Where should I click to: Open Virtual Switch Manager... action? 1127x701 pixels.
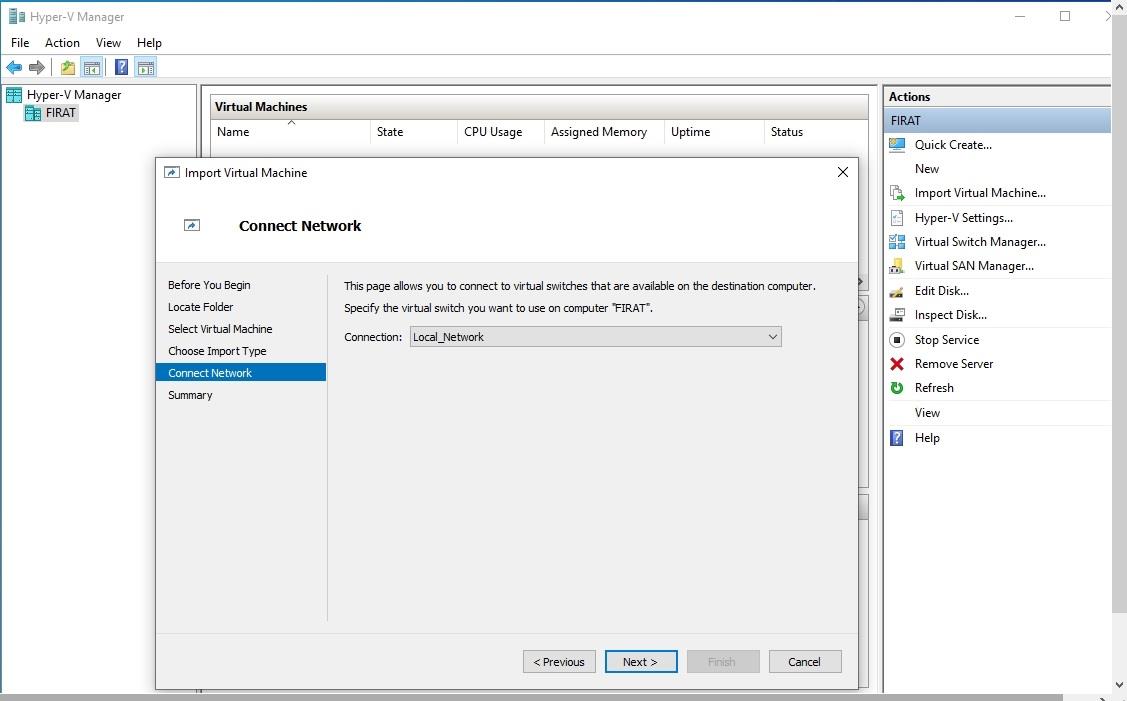tap(980, 242)
